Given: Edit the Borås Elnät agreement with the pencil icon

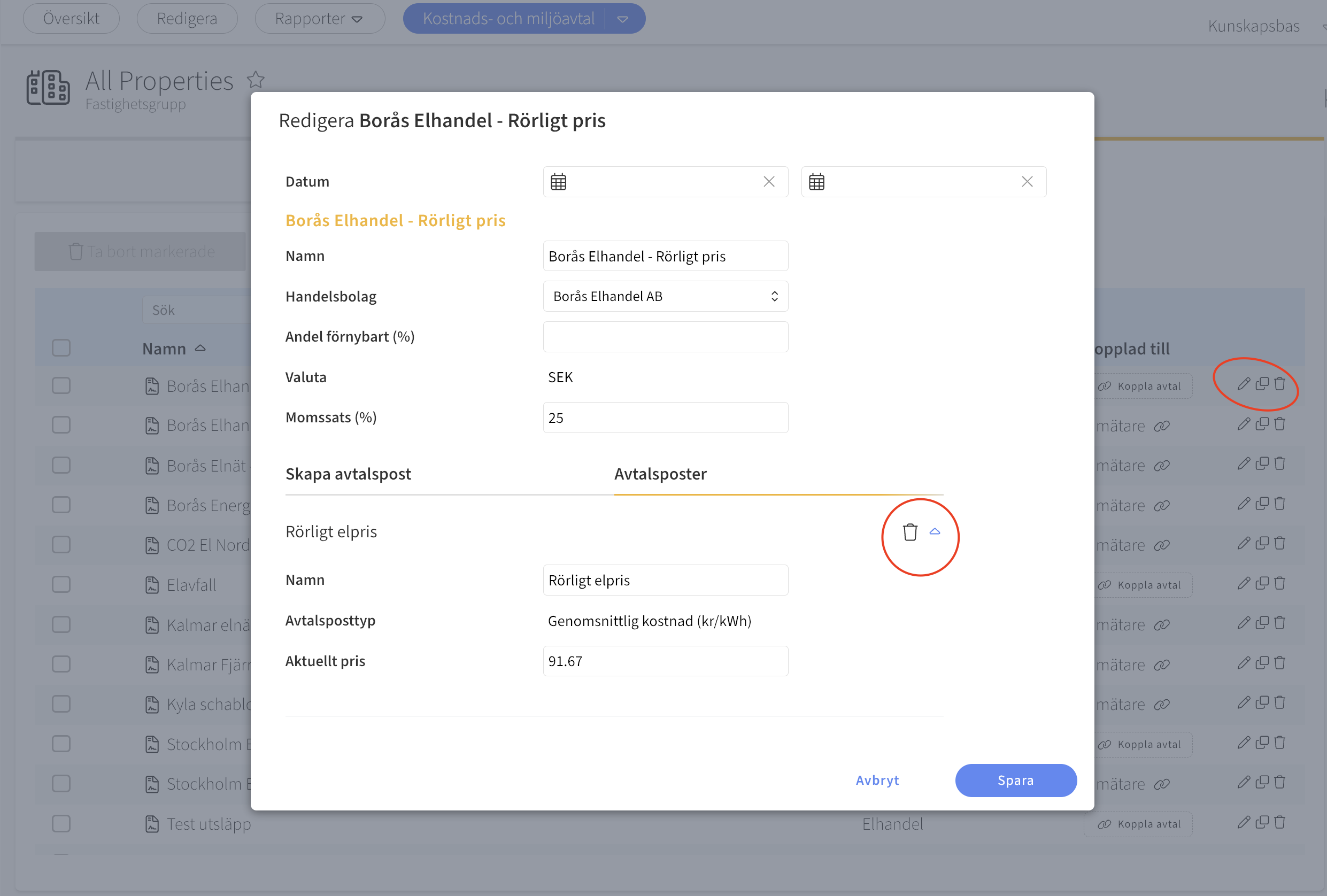Looking at the screenshot, I should pyautogui.click(x=1244, y=464).
